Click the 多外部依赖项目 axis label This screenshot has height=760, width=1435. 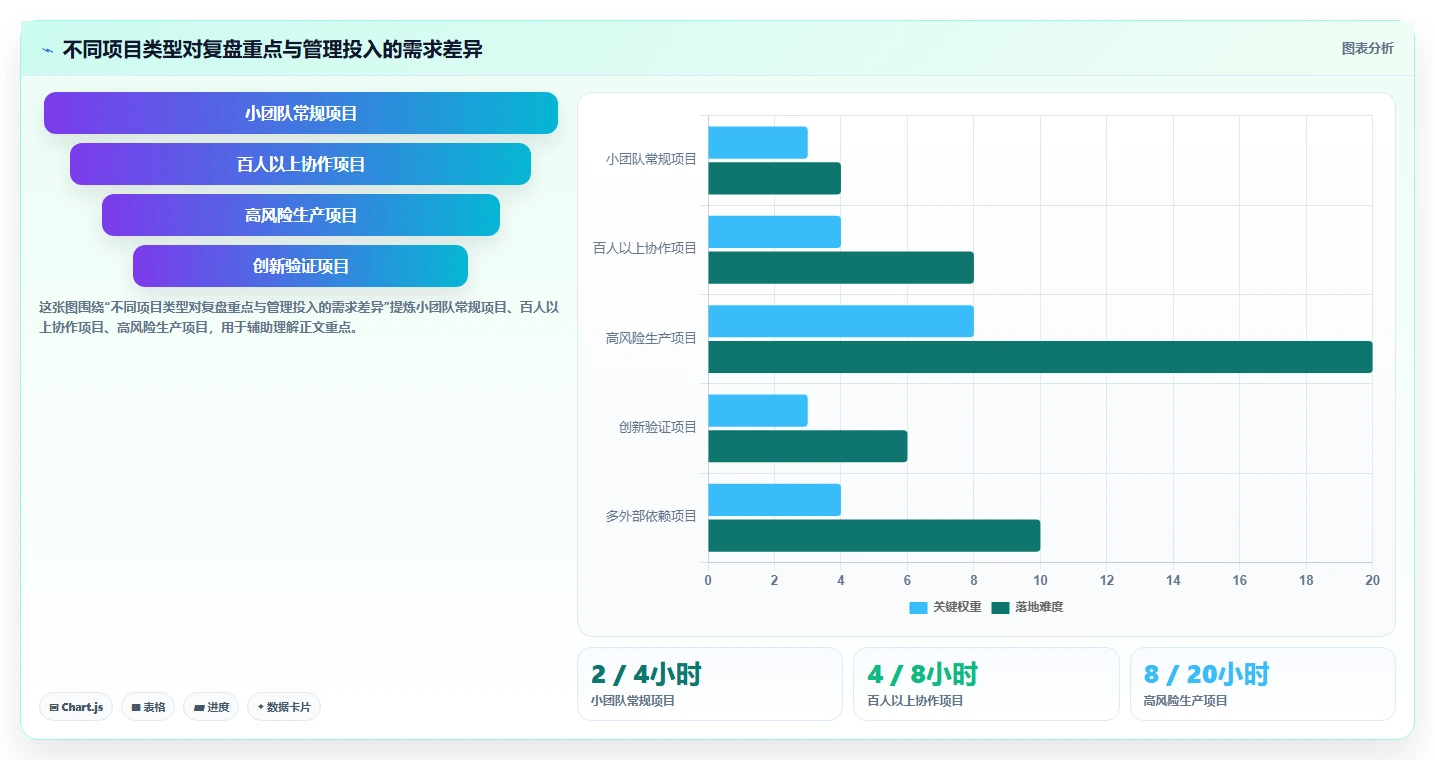(x=651, y=517)
